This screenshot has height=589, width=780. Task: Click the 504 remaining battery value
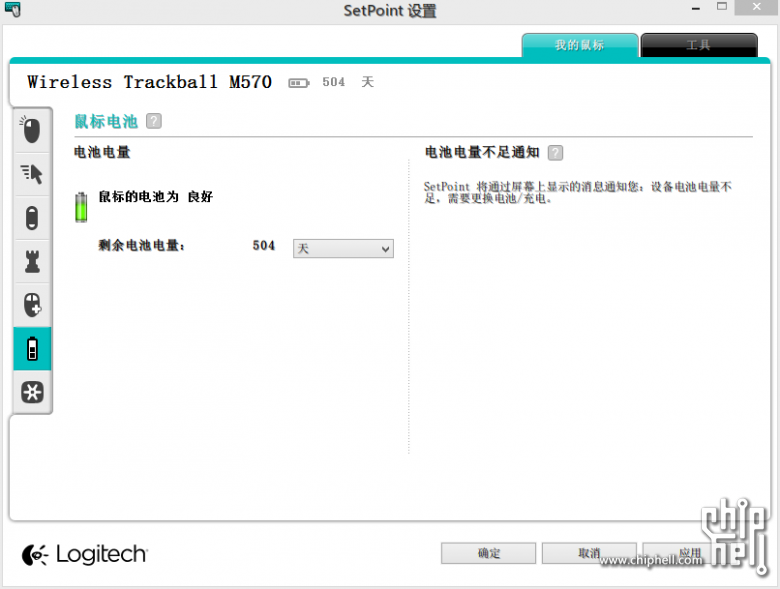click(x=264, y=245)
